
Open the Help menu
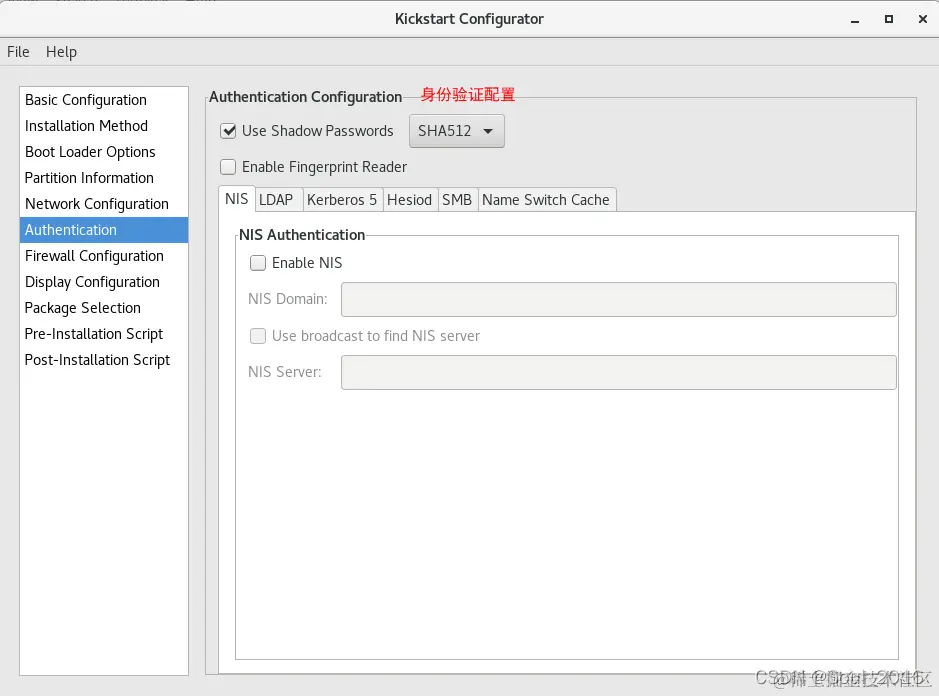(61, 52)
